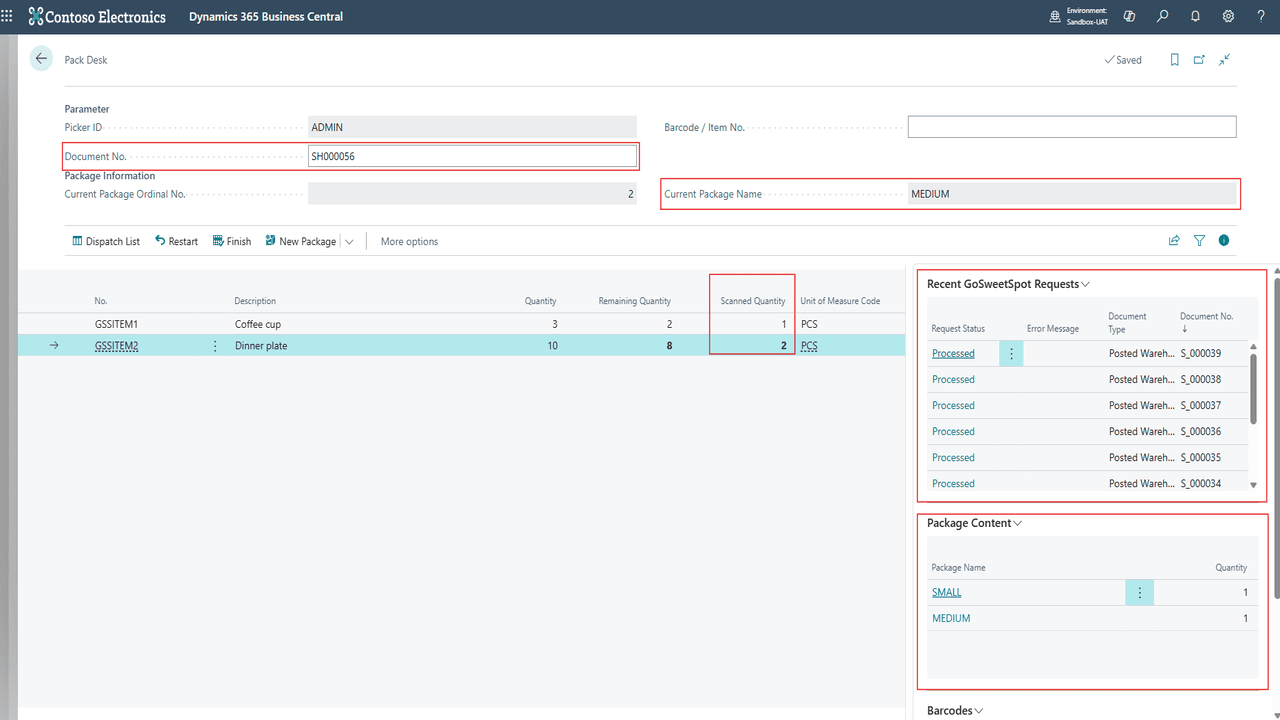Open Processed status for S_000039
This screenshot has width=1280, height=720.
[x=953, y=353]
